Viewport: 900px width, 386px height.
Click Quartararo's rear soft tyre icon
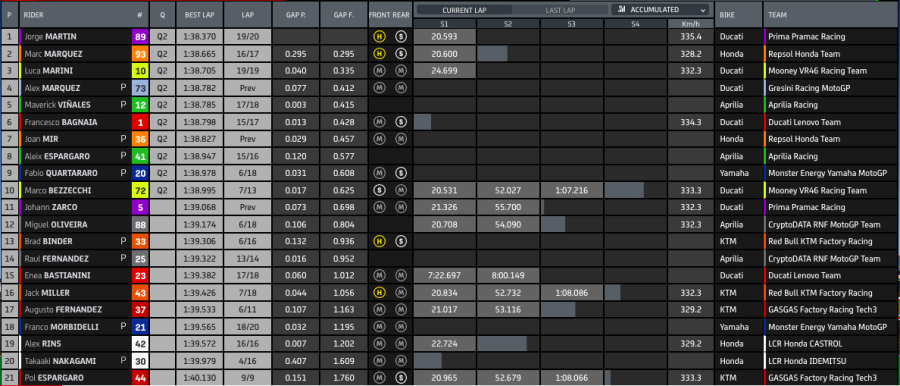pyautogui.click(x=401, y=173)
